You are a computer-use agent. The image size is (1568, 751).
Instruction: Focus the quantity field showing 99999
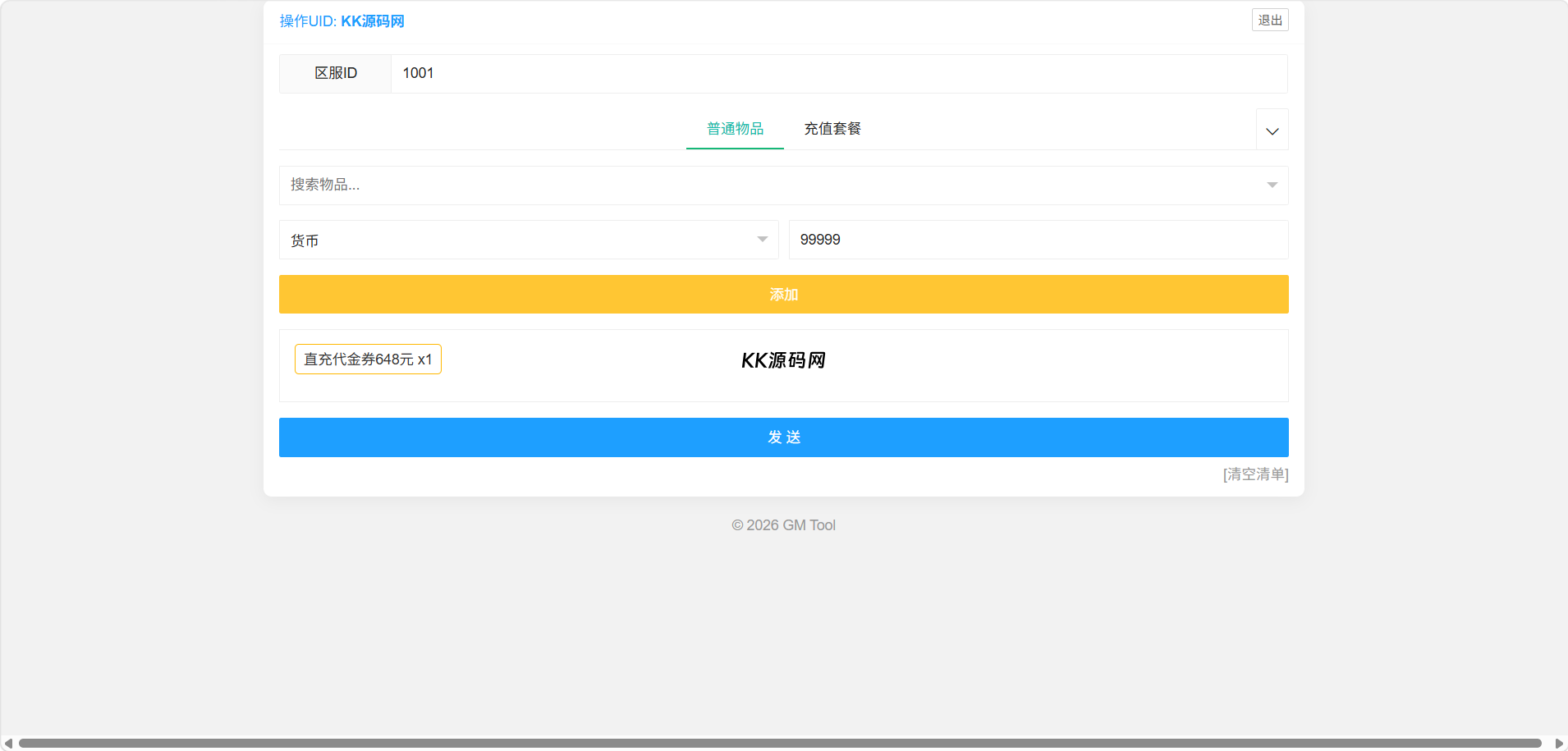pos(1038,240)
